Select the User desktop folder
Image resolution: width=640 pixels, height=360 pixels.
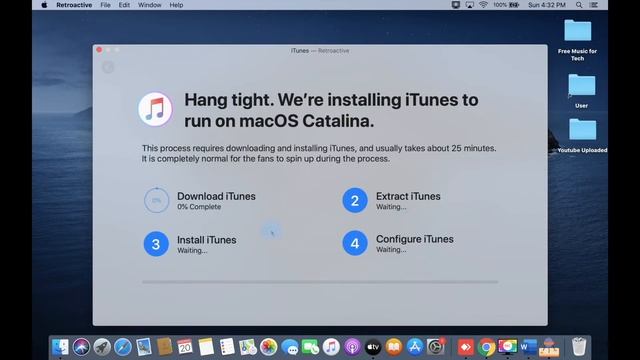[582, 91]
